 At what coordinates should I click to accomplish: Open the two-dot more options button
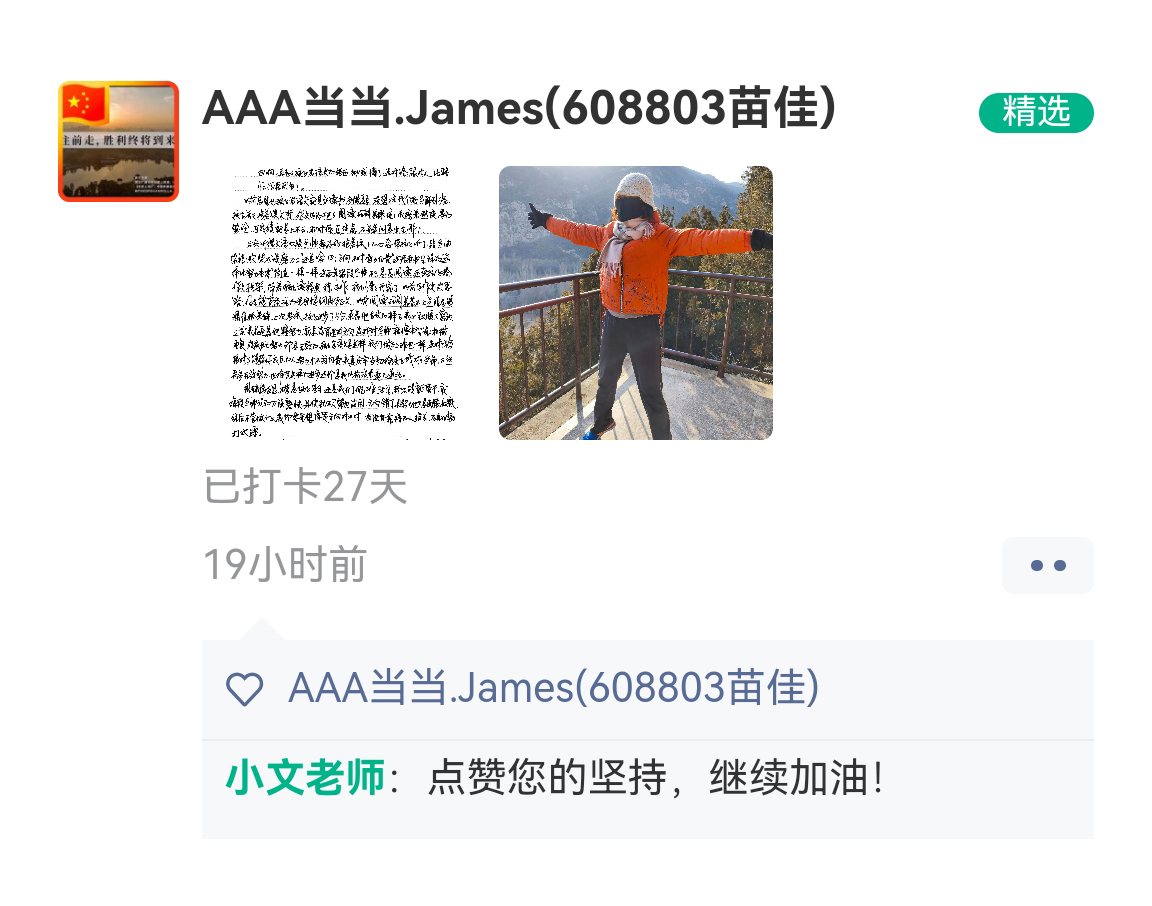(x=1047, y=565)
